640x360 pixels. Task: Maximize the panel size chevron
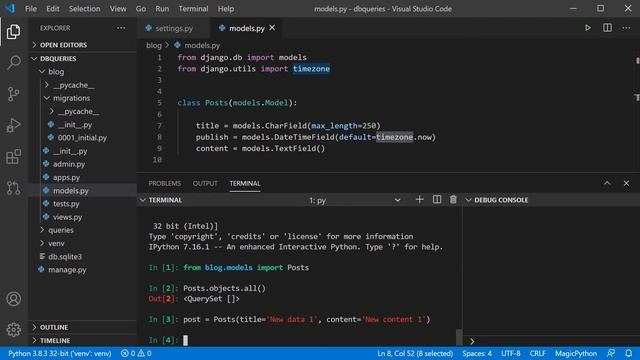[607, 183]
